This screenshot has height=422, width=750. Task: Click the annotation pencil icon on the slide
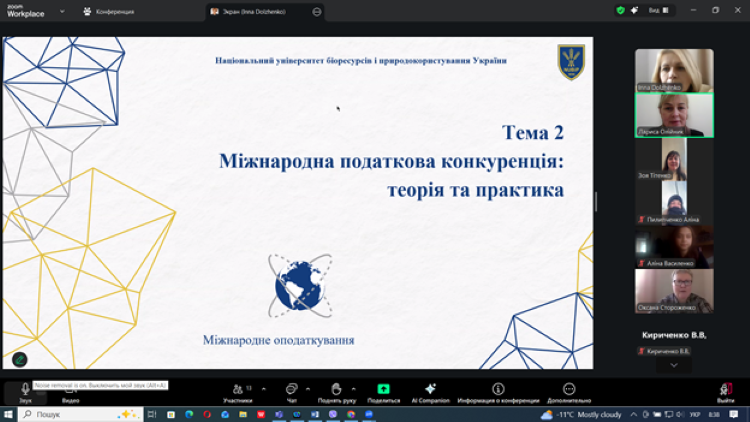(x=20, y=359)
